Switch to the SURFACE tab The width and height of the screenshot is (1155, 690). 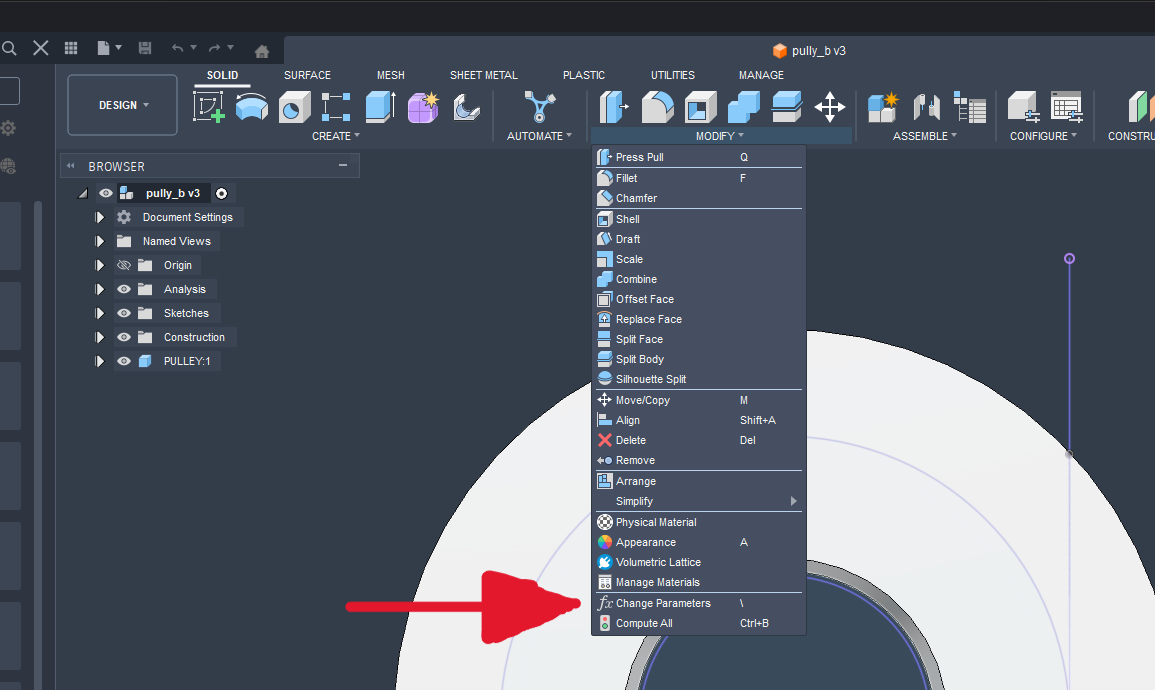pos(307,75)
